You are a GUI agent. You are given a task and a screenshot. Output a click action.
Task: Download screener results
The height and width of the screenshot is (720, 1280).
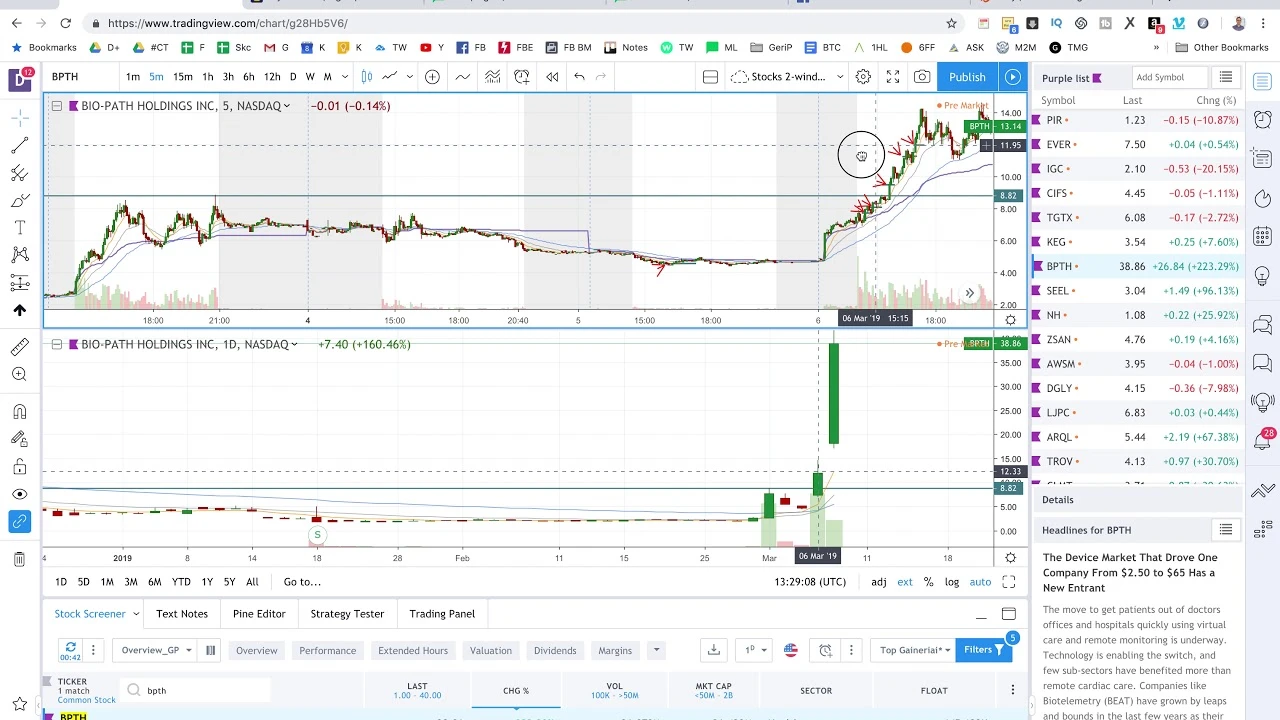(714, 650)
